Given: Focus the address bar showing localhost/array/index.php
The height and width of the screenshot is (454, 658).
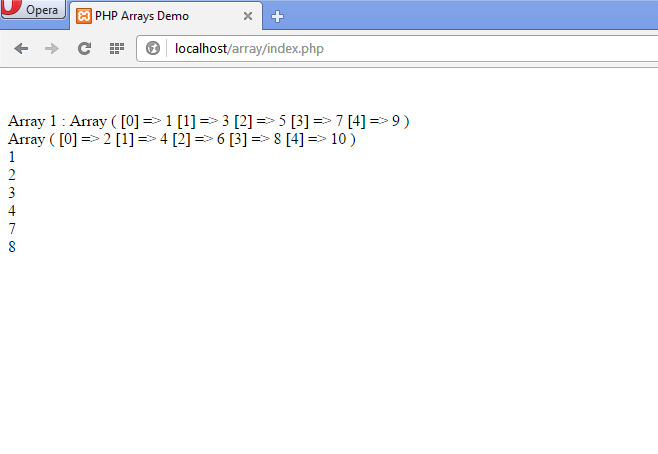Looking at the screenshot, I should (x=397, y=49).
